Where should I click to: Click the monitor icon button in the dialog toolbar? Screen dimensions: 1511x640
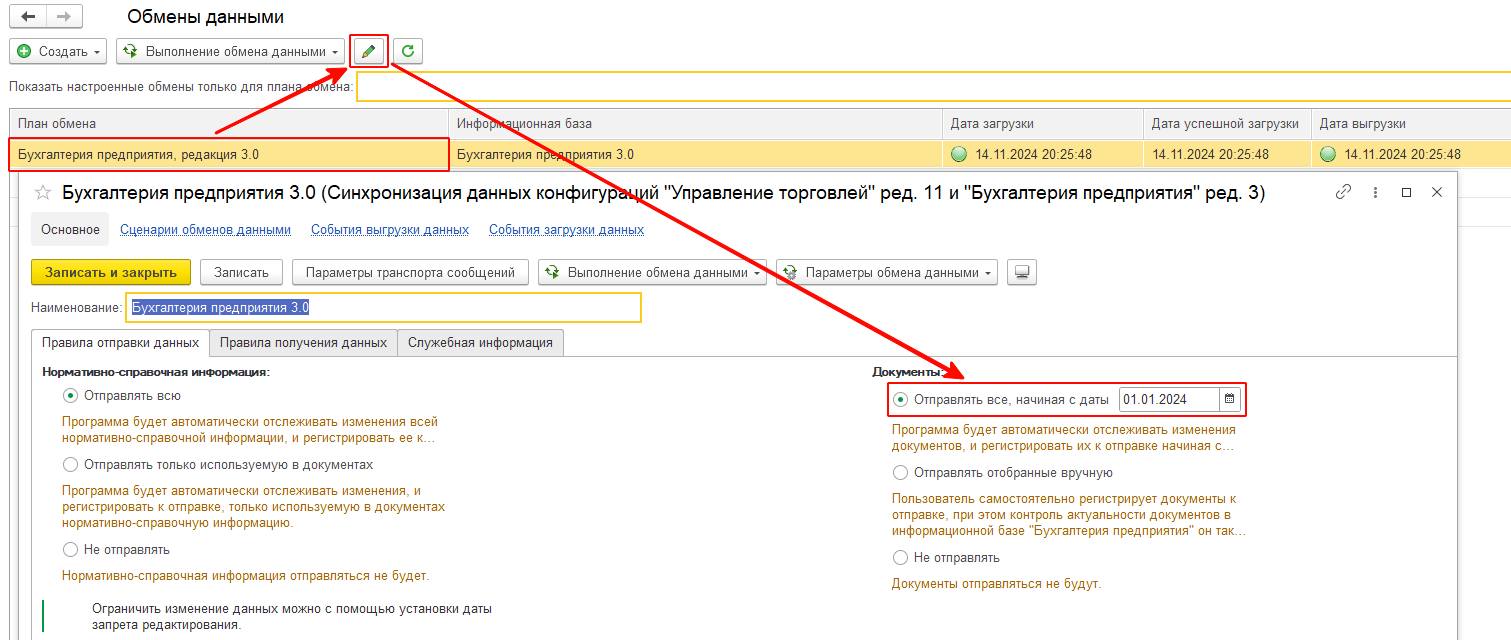(x=1021, y=272)
